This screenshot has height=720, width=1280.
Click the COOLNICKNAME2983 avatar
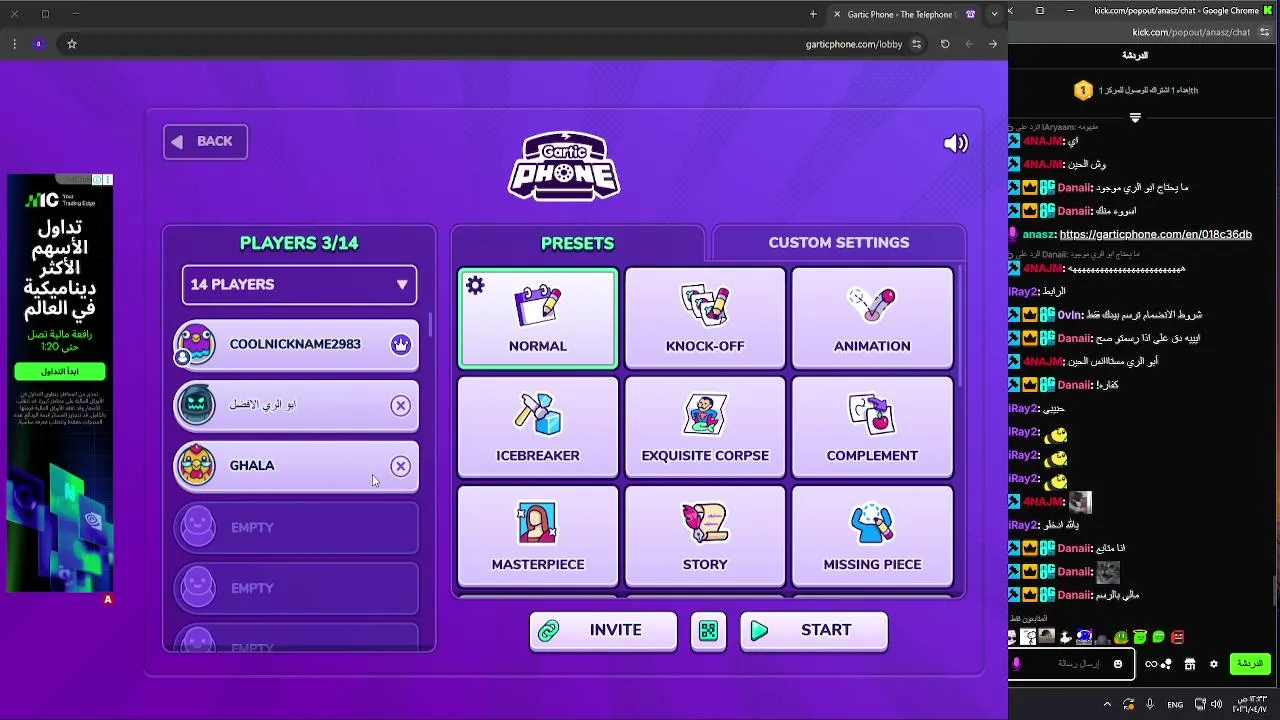pyautogui.click(x=196, y=344)
